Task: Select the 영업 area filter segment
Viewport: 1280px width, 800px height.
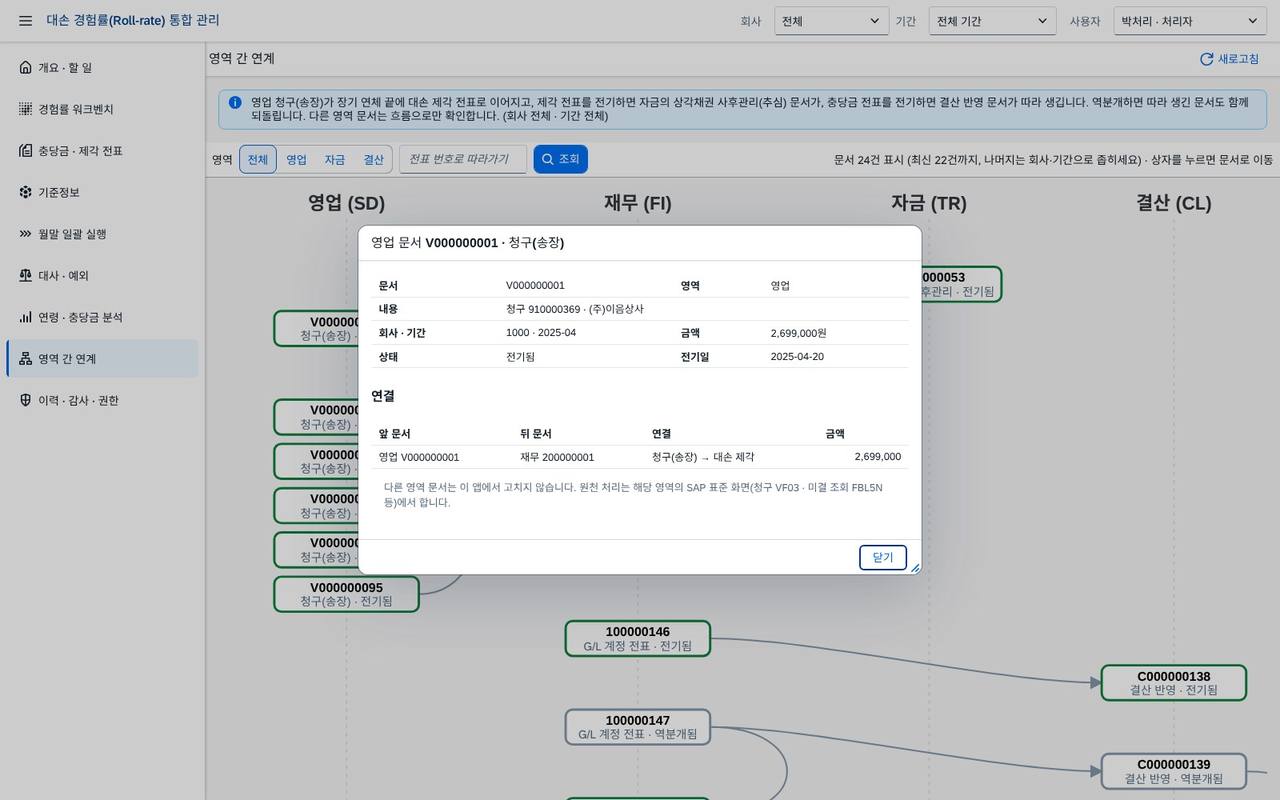Action: (x=297, y=159)
